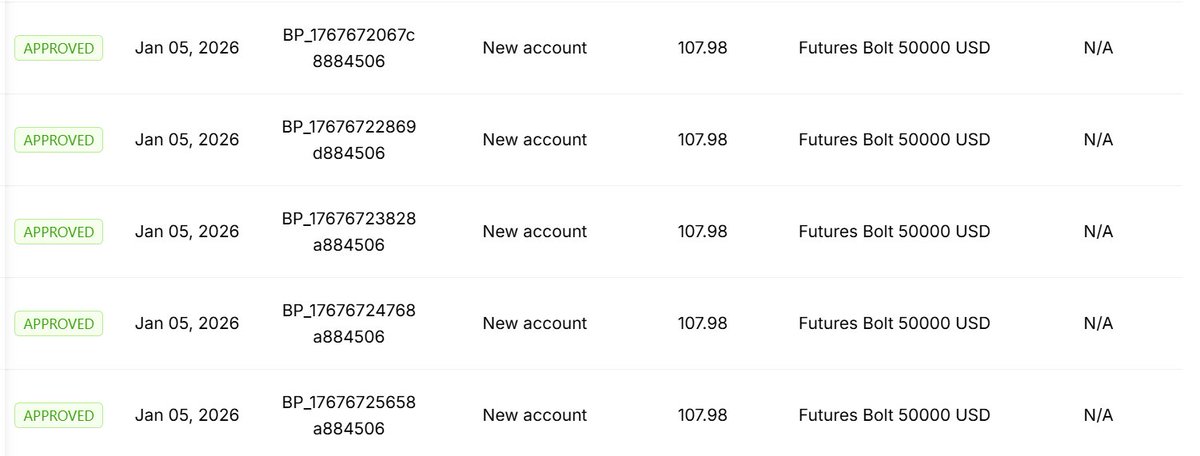Screen dimensions: 1200x456
Task: Click N/A in the BP_17676723828a884506 row
Action: coord(1097,232)
